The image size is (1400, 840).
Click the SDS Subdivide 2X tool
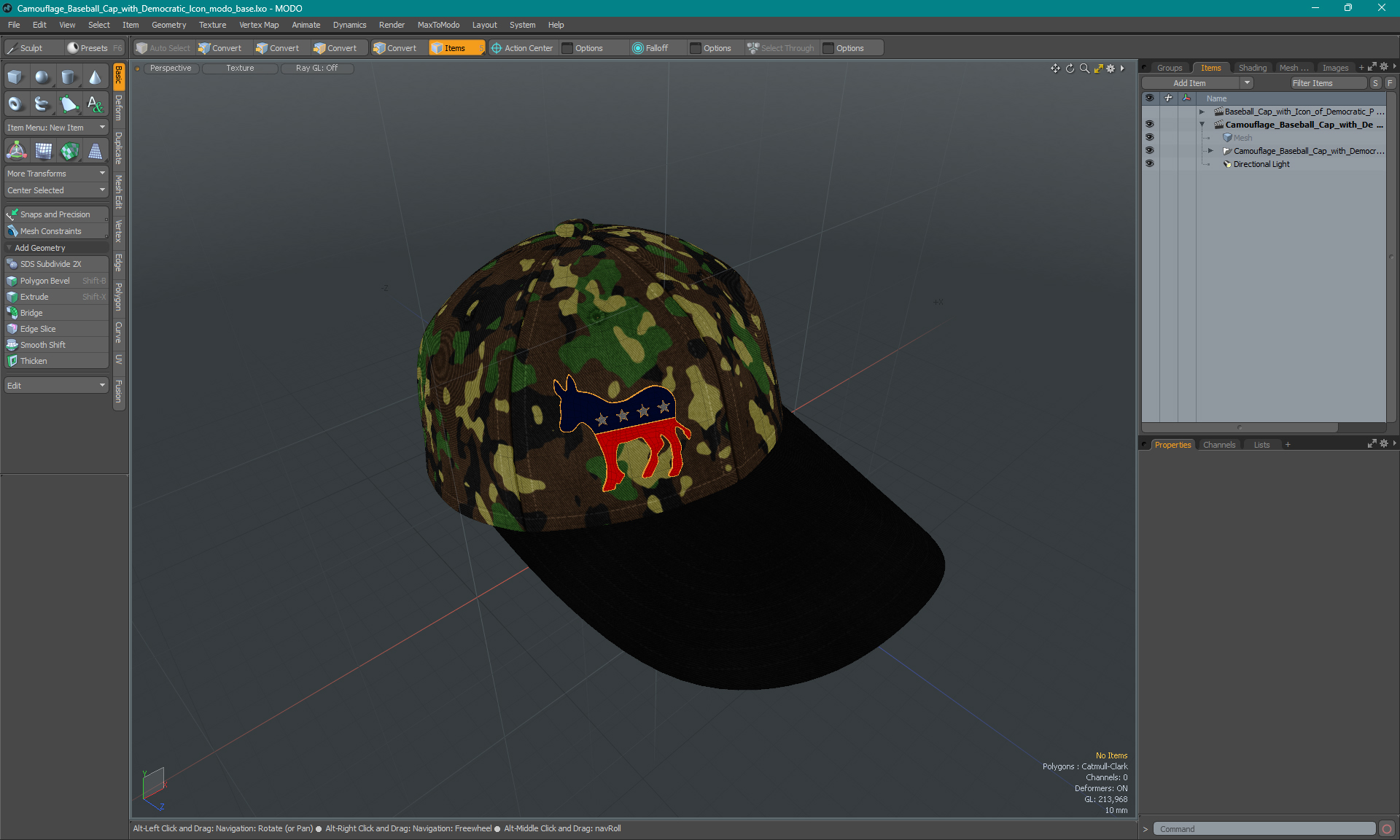coord(57,264)
